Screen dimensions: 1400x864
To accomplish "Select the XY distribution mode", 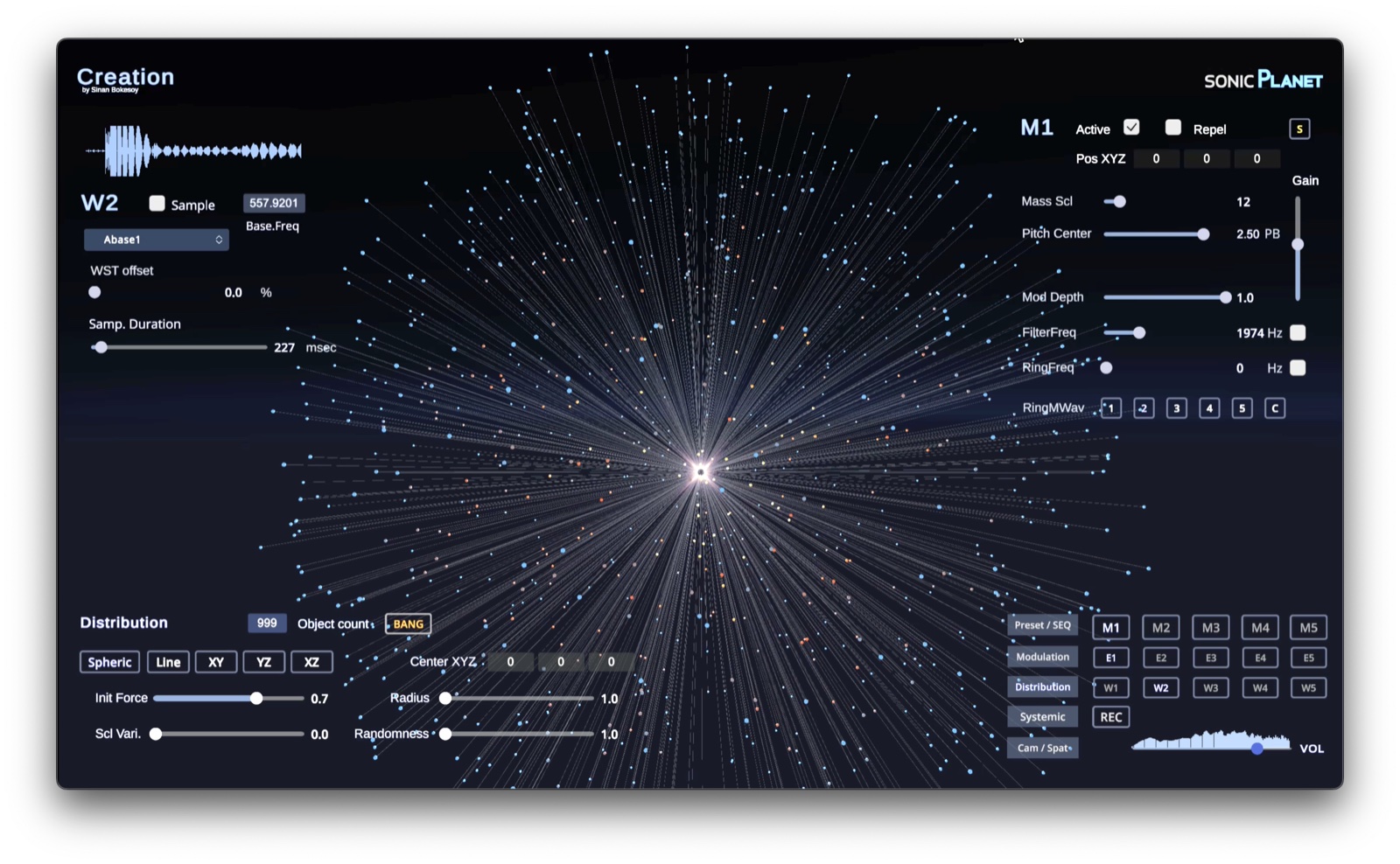I will [215, 662].
